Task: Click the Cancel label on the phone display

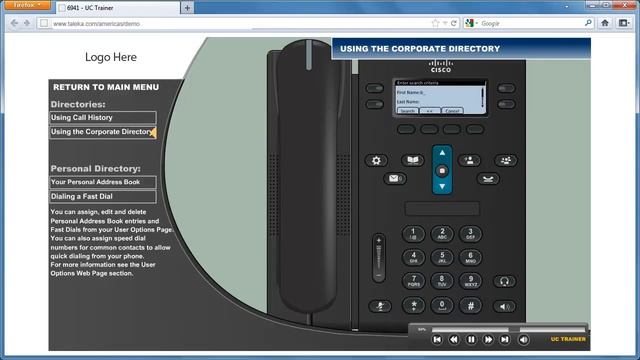Action: click(452, 111)
